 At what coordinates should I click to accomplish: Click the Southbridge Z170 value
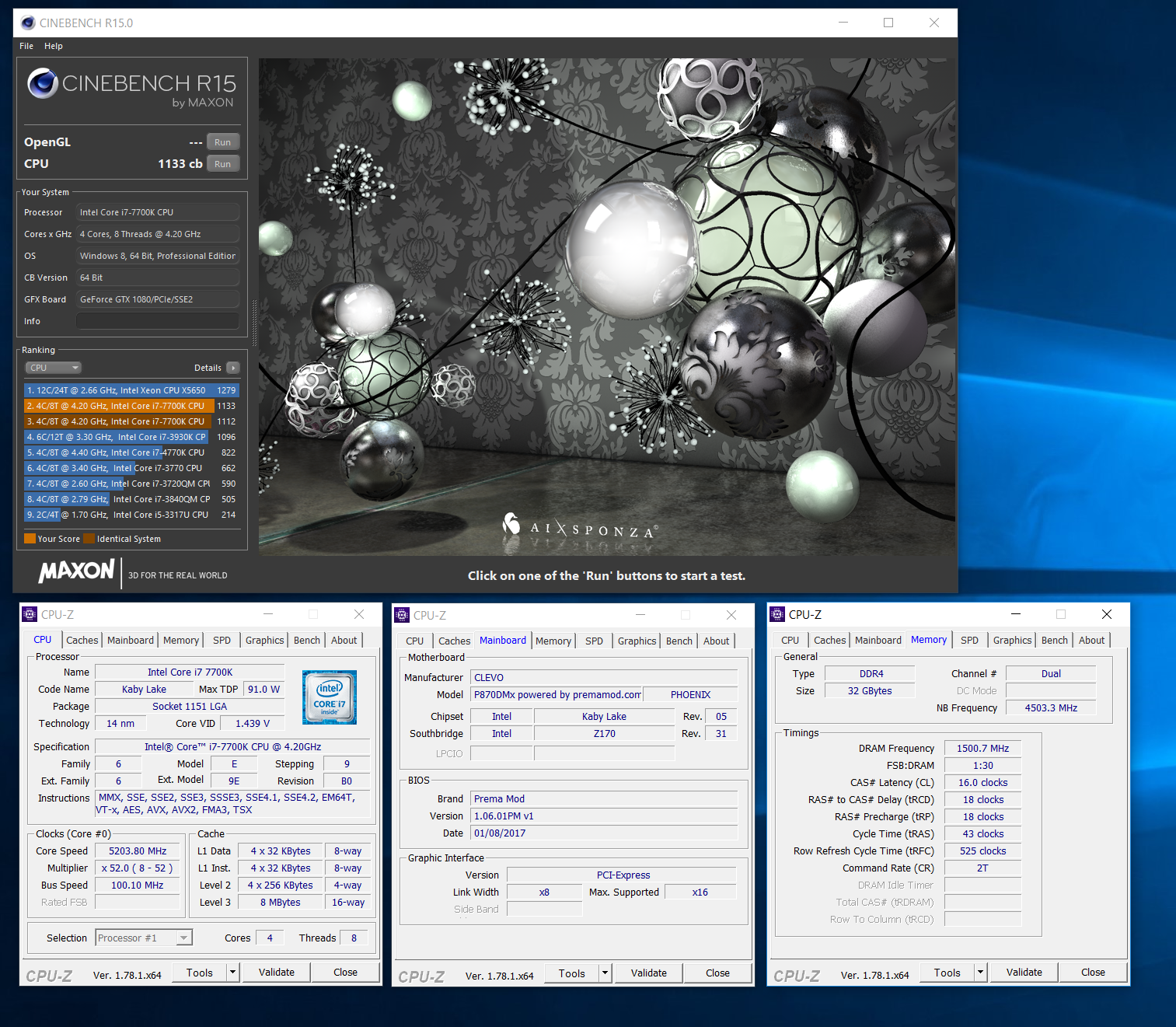604,733
